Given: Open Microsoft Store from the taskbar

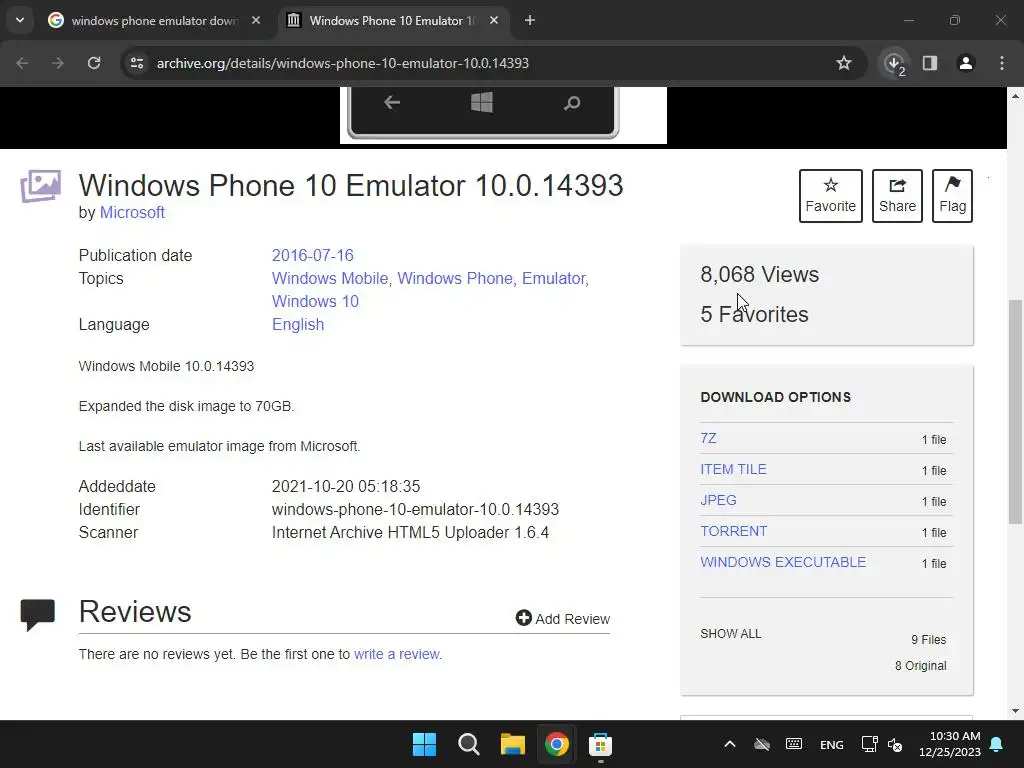Looking at the screenshot, I should click(x=600, y=744).
